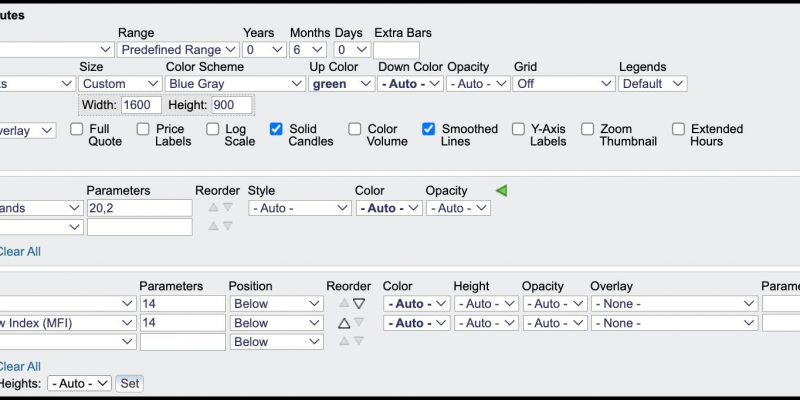Click down reorder arrow in empty indicator row
This screenshot has width=800, height=400.
pos(359,341)
